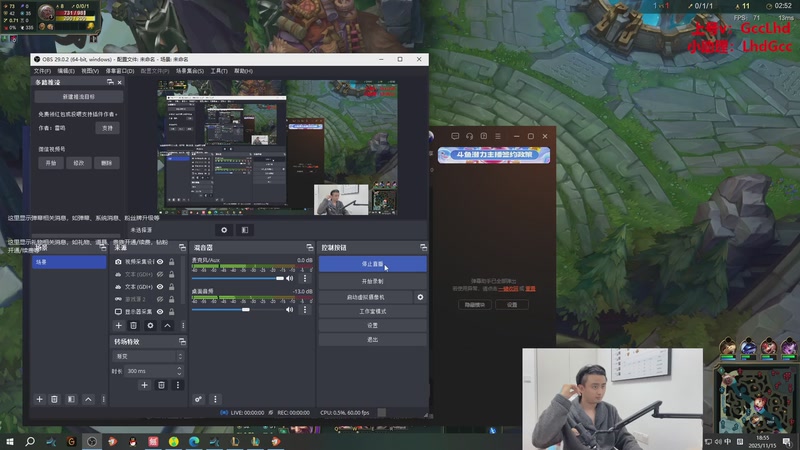Open scene filters icon in Scenes panel

(x=71, y=399)
